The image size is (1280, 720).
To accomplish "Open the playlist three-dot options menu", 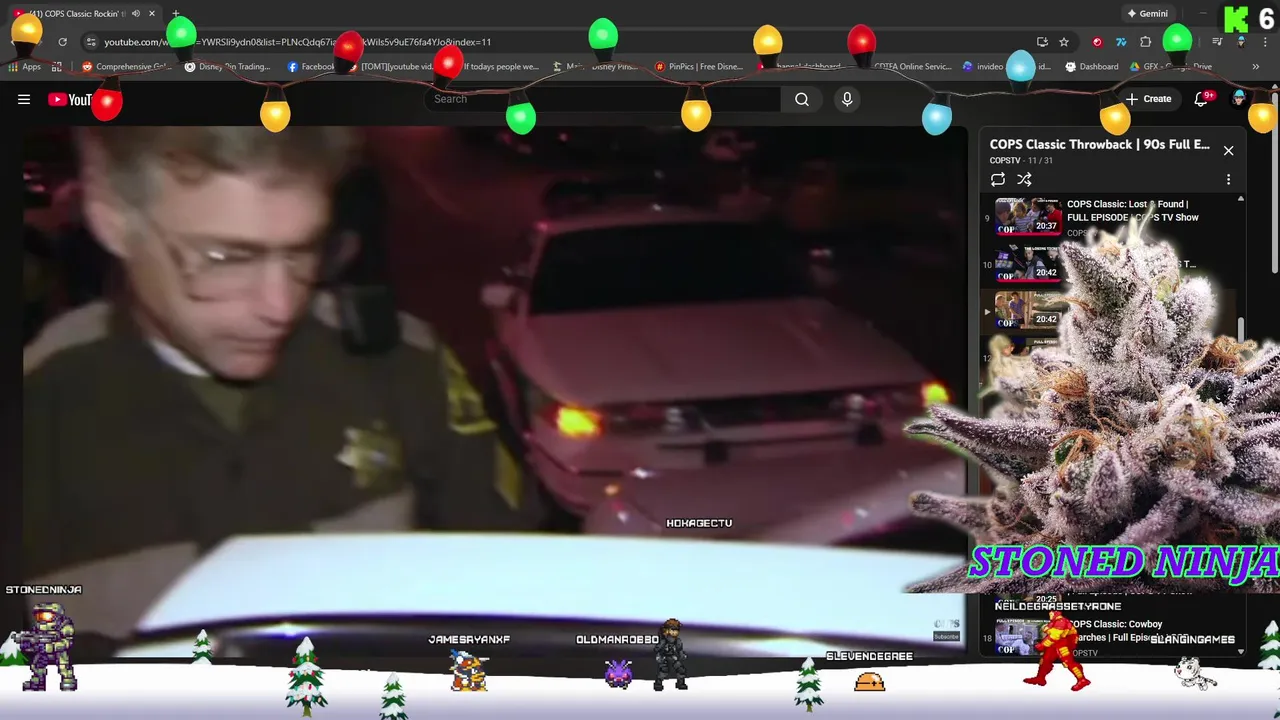I will [x=1228, y=180].
